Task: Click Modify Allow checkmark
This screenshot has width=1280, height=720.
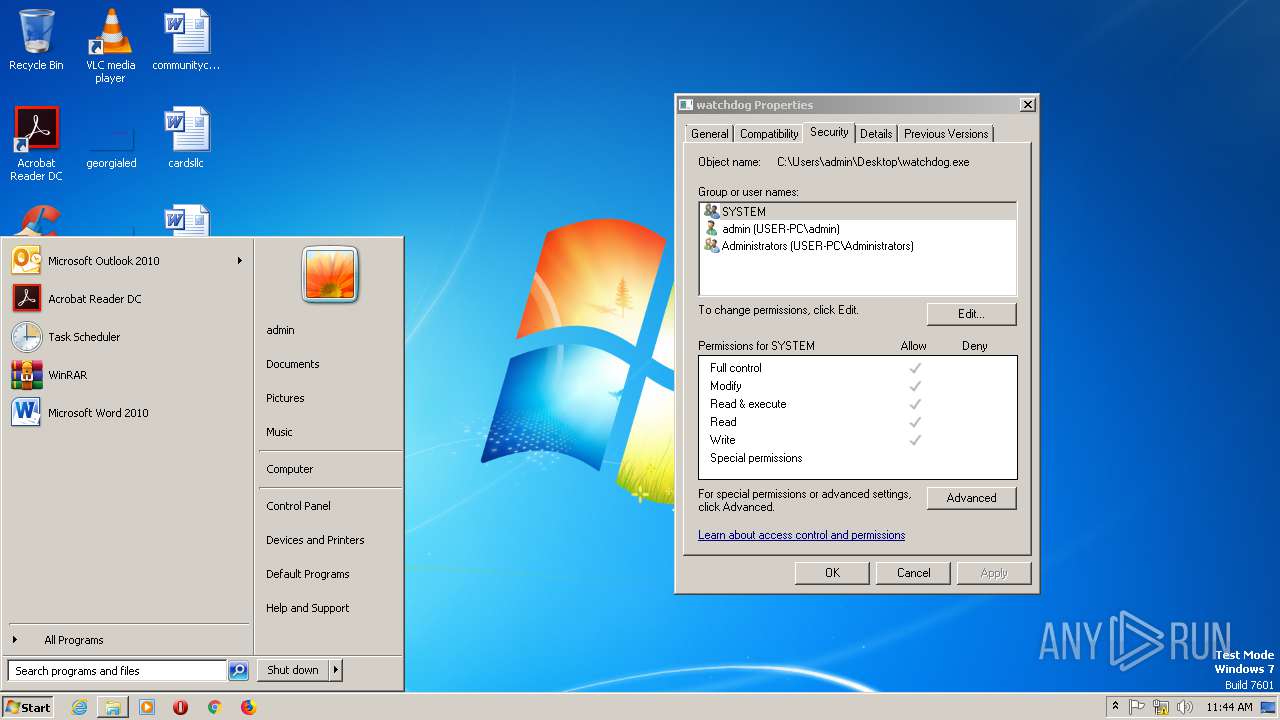Action: click(x=914, y=386)
